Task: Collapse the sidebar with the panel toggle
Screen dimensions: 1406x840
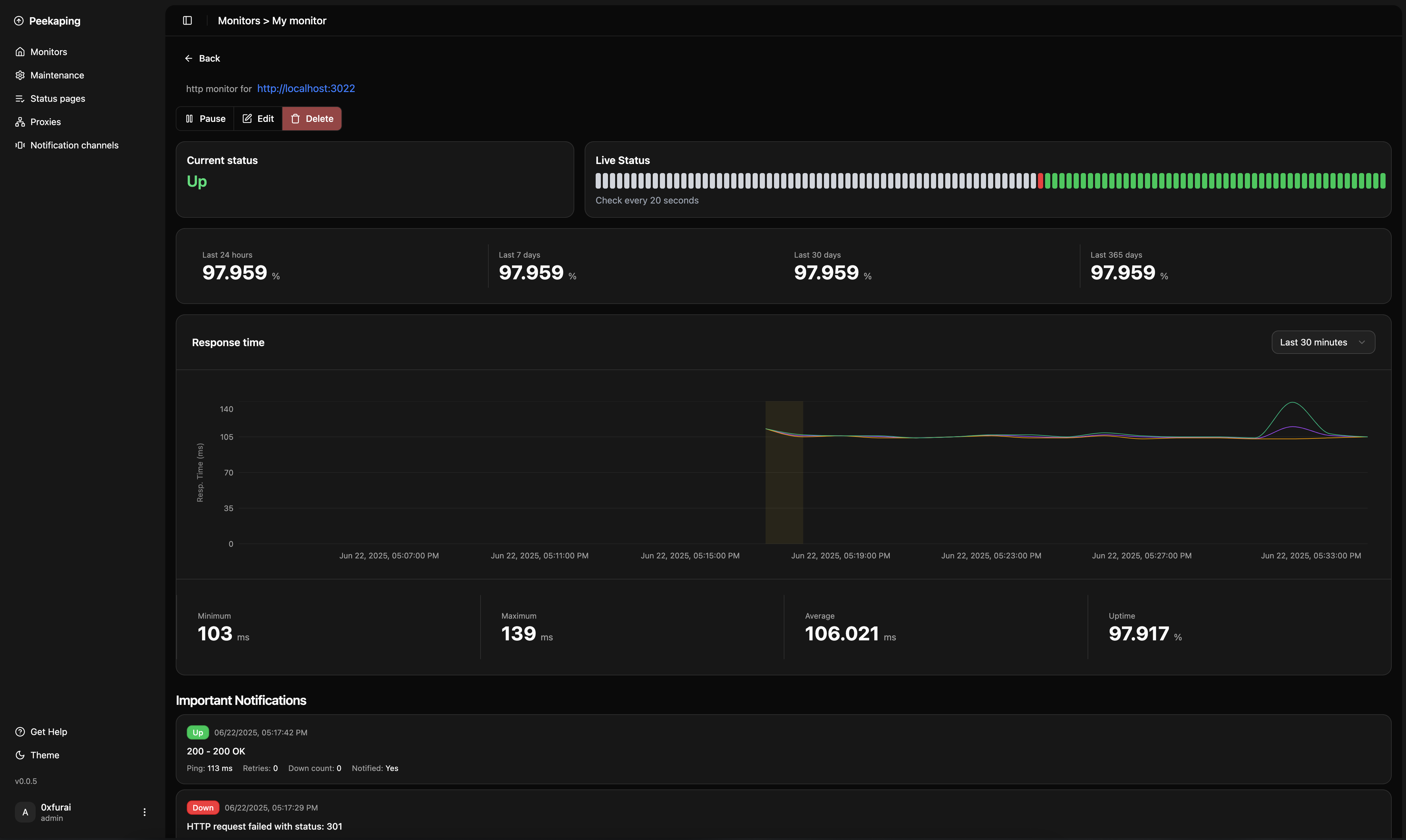Action: point(187,20)
